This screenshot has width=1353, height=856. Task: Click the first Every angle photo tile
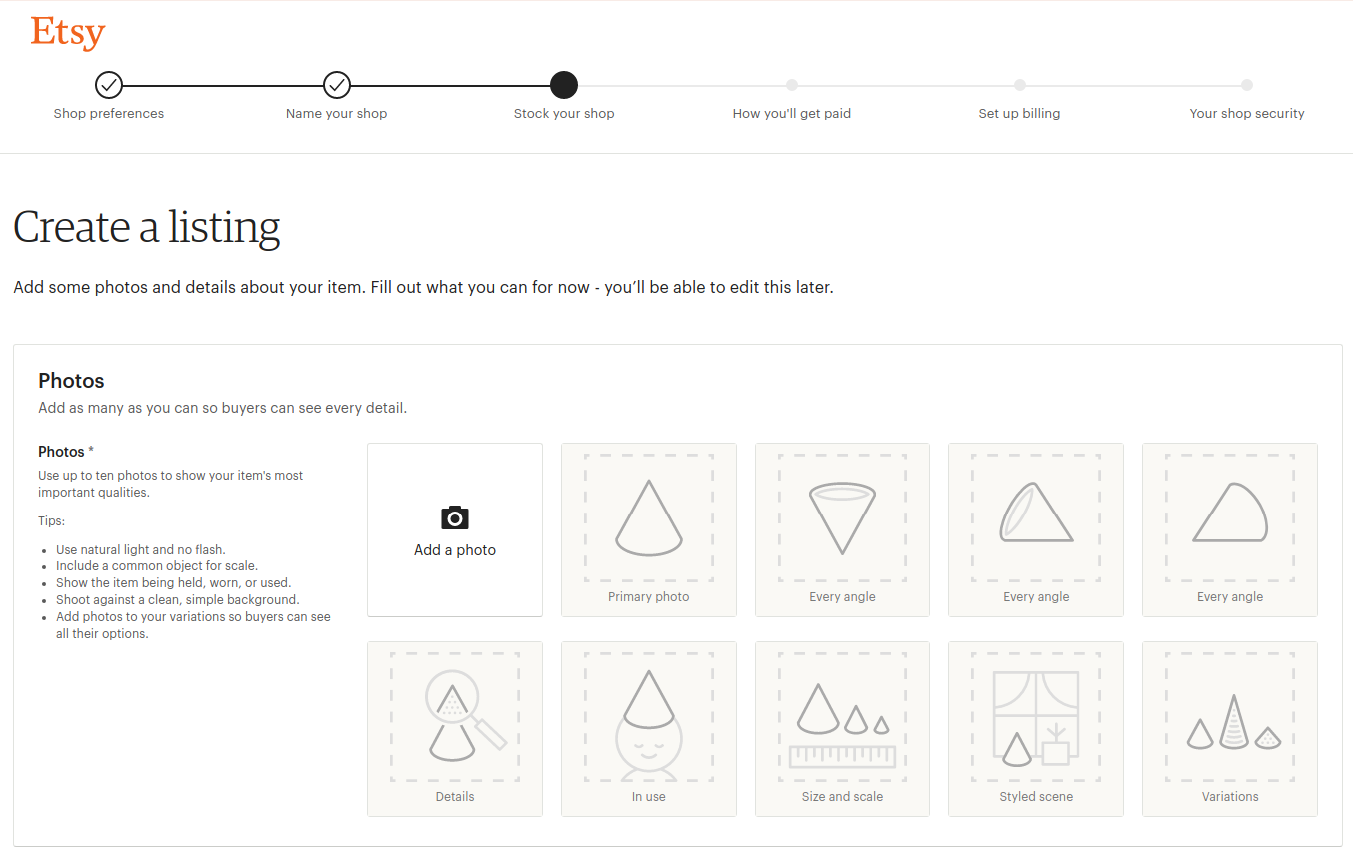point(842,529)
